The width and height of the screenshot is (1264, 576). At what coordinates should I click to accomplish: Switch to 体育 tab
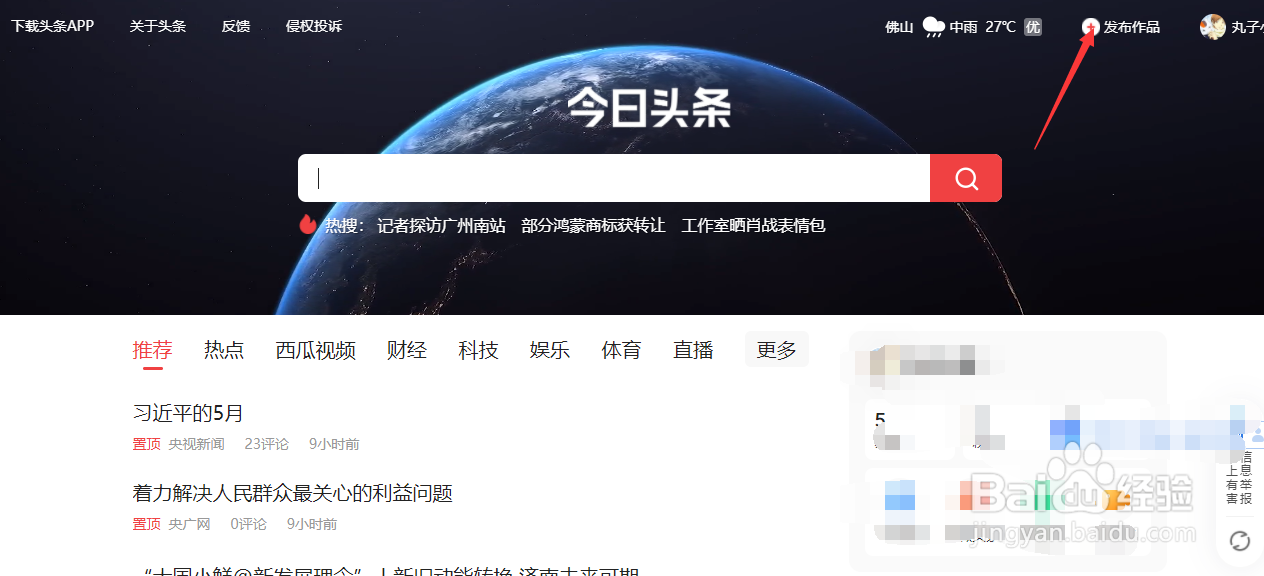621,350
